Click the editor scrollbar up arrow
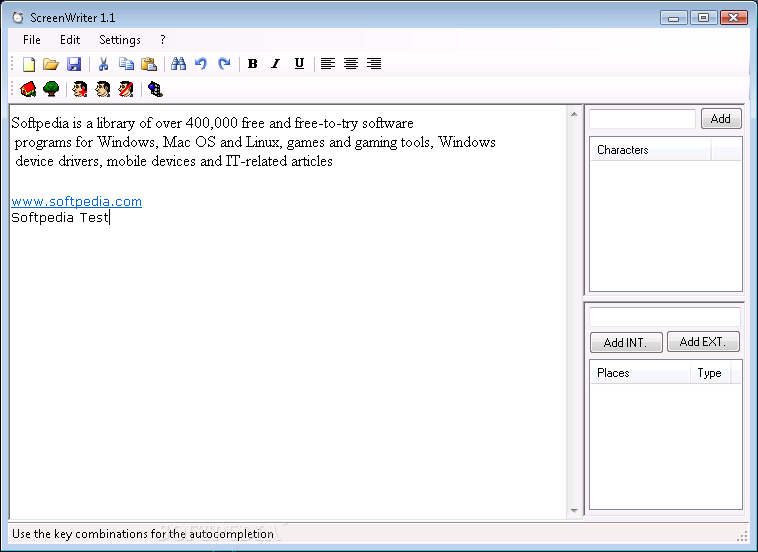The width and height of the screenshot is (758, 552). coord(574,115)
